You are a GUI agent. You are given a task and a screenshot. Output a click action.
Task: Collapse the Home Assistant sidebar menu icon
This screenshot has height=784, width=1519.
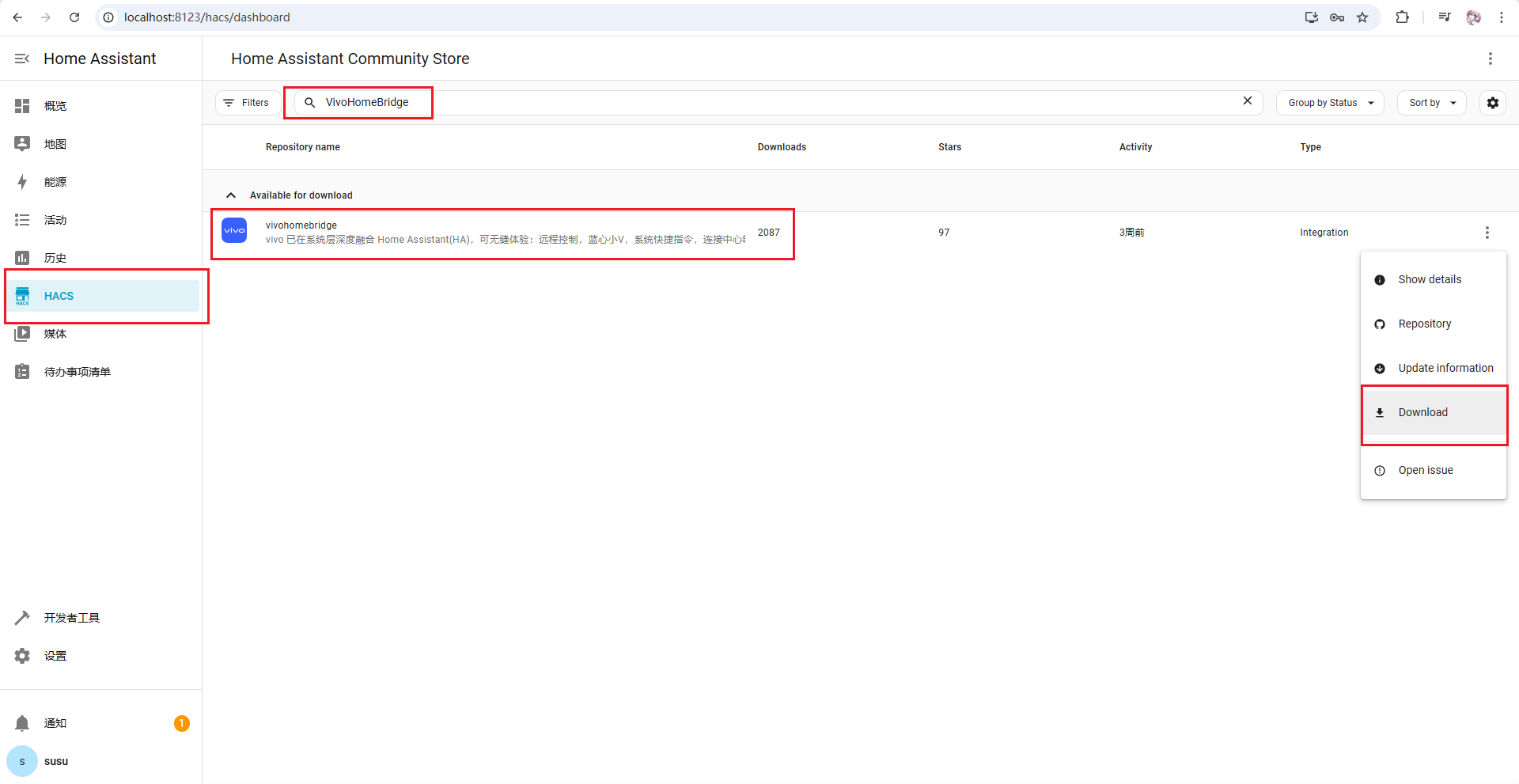(x=22, y=59)
